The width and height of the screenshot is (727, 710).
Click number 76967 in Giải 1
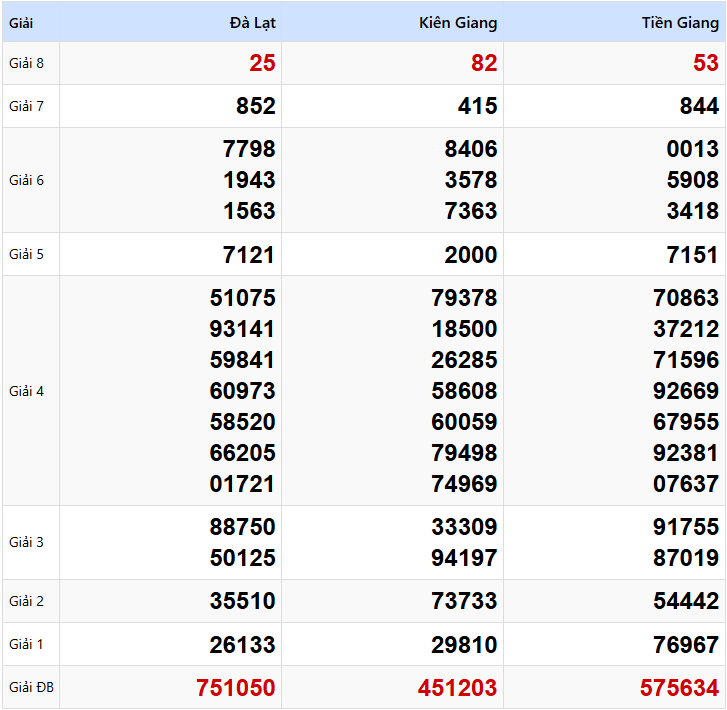point(686,645)
